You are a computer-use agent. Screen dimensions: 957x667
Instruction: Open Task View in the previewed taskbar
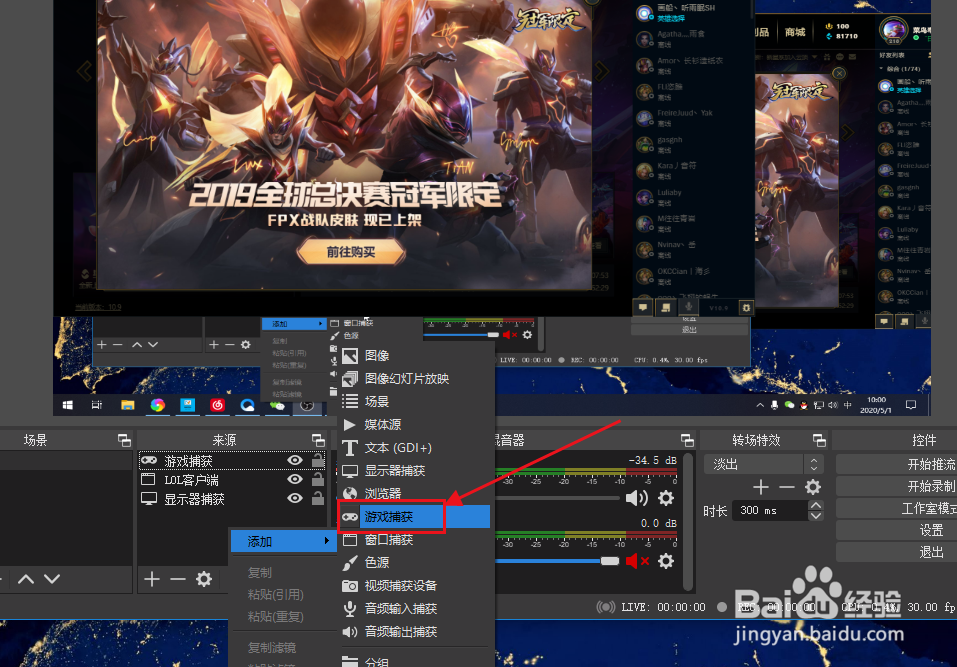[x=97, y=405]
